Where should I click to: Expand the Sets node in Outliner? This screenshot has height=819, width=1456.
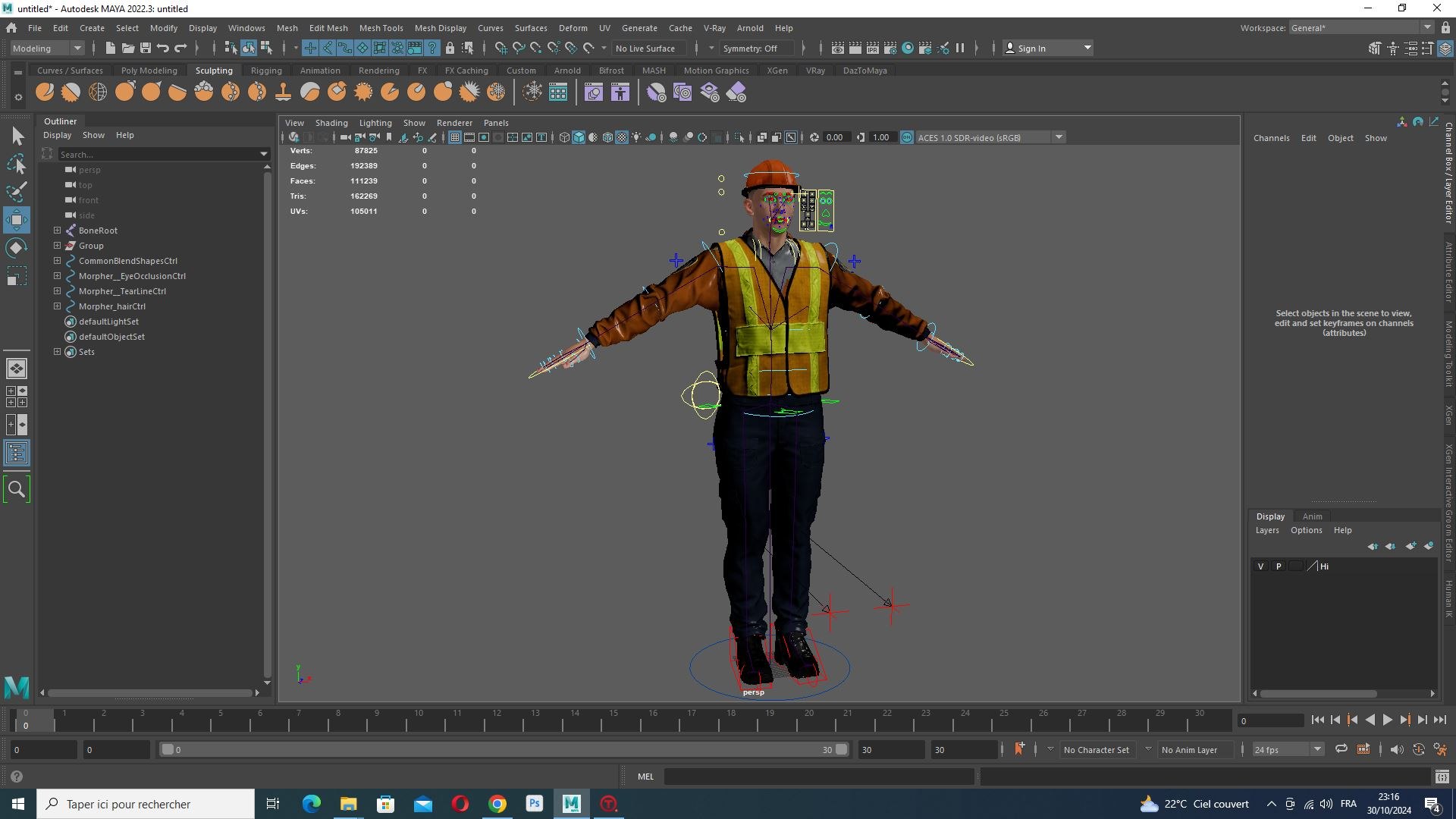coord(57,351)
